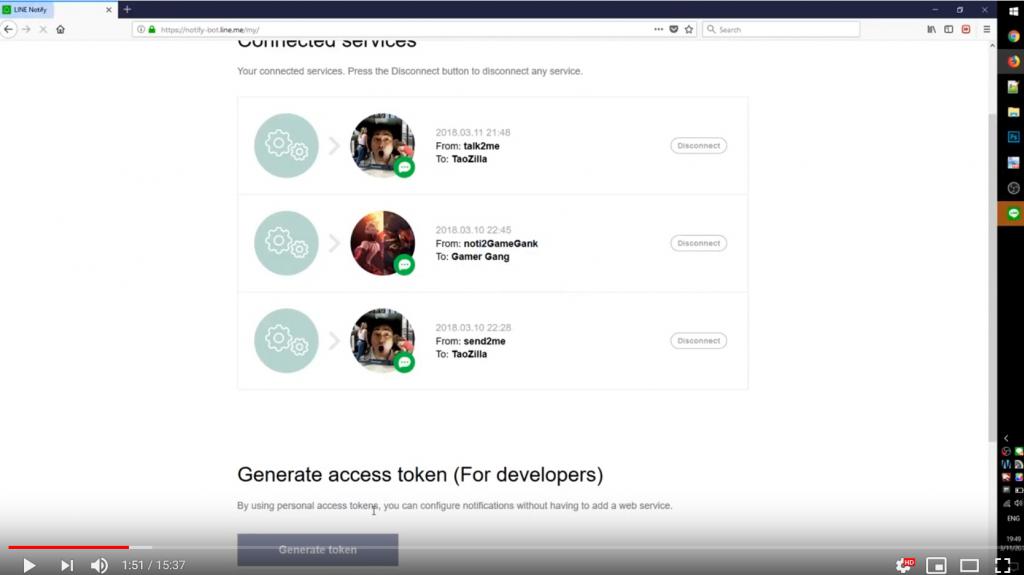Close the LINE Notify tab

click(108, 10)
